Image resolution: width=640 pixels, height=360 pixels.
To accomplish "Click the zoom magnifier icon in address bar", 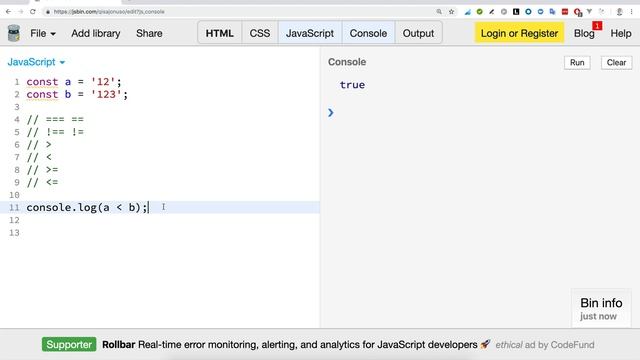I will tap(439, 12).
